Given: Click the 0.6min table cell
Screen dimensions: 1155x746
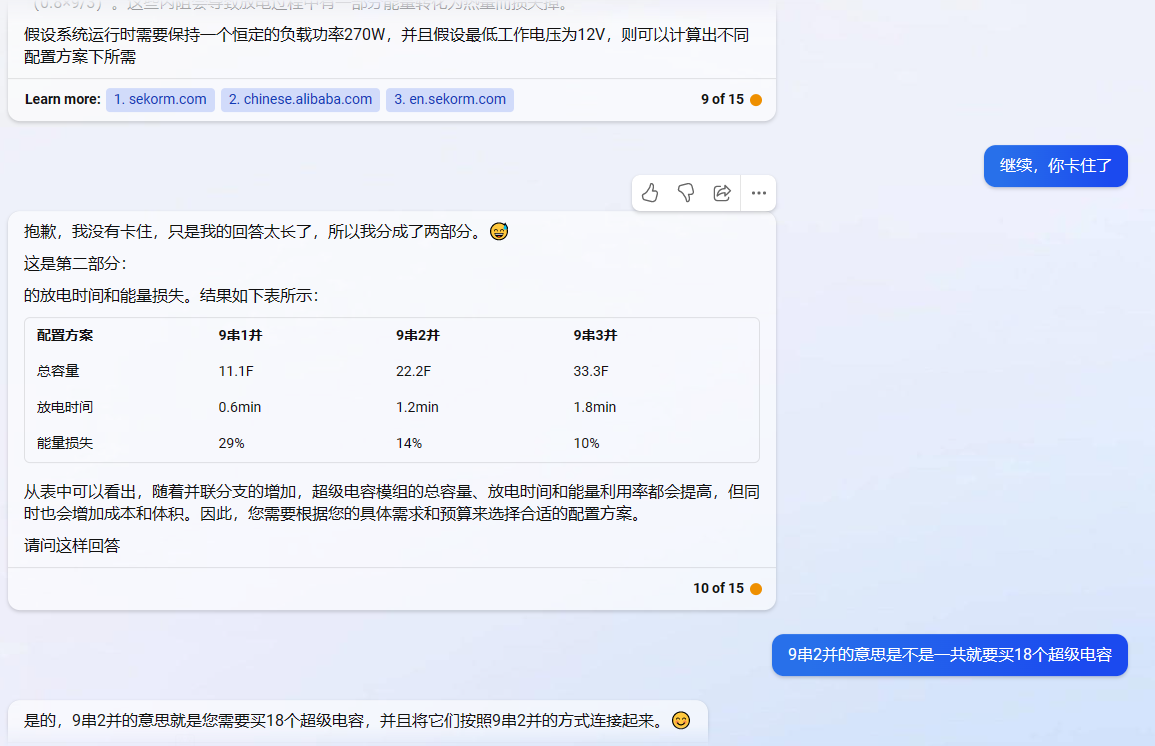Looking at the screenshot, I should 239,407.
